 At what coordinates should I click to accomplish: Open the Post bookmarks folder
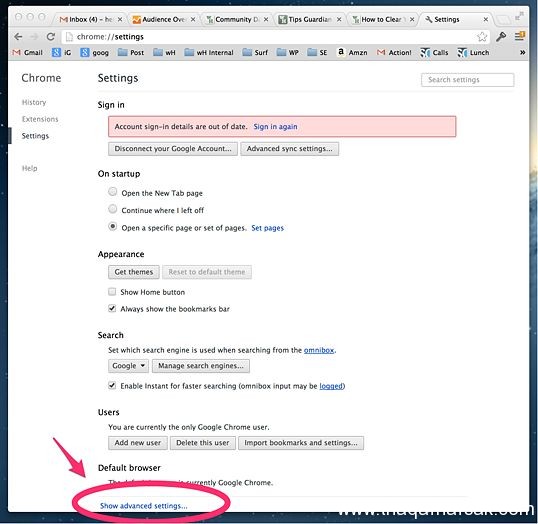click(x=131, y=53)
